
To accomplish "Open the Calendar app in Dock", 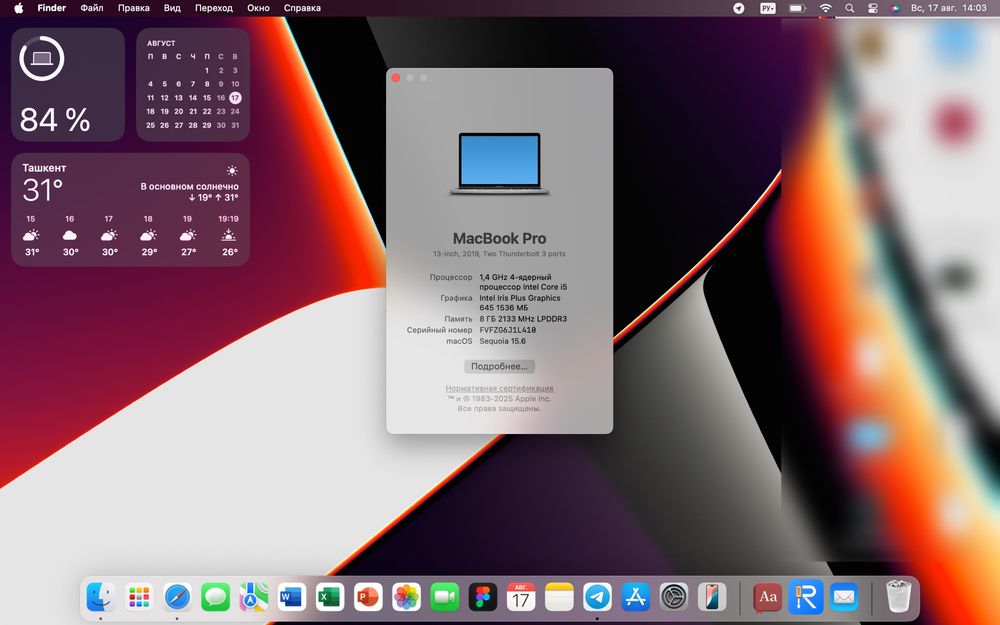I will [521, 598].
